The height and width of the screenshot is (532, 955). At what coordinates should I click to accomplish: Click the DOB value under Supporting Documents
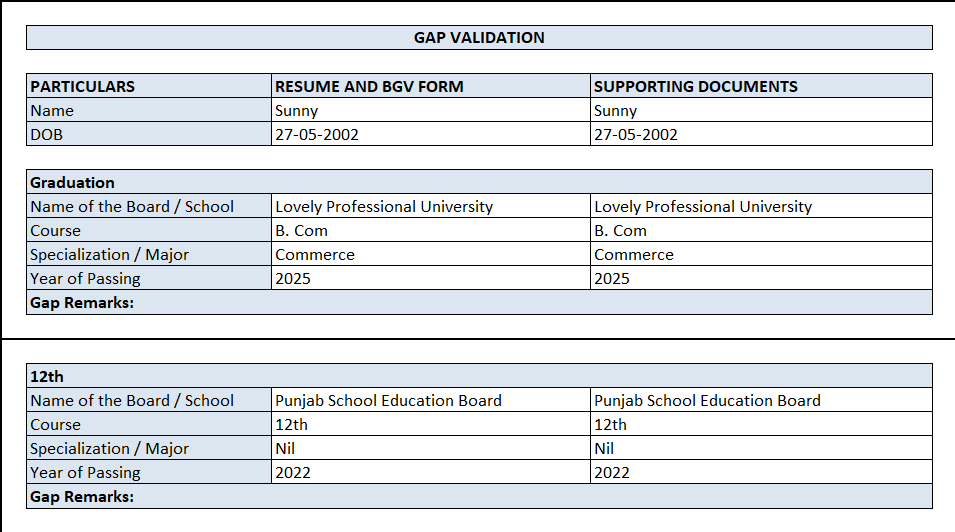pos(636,135)
